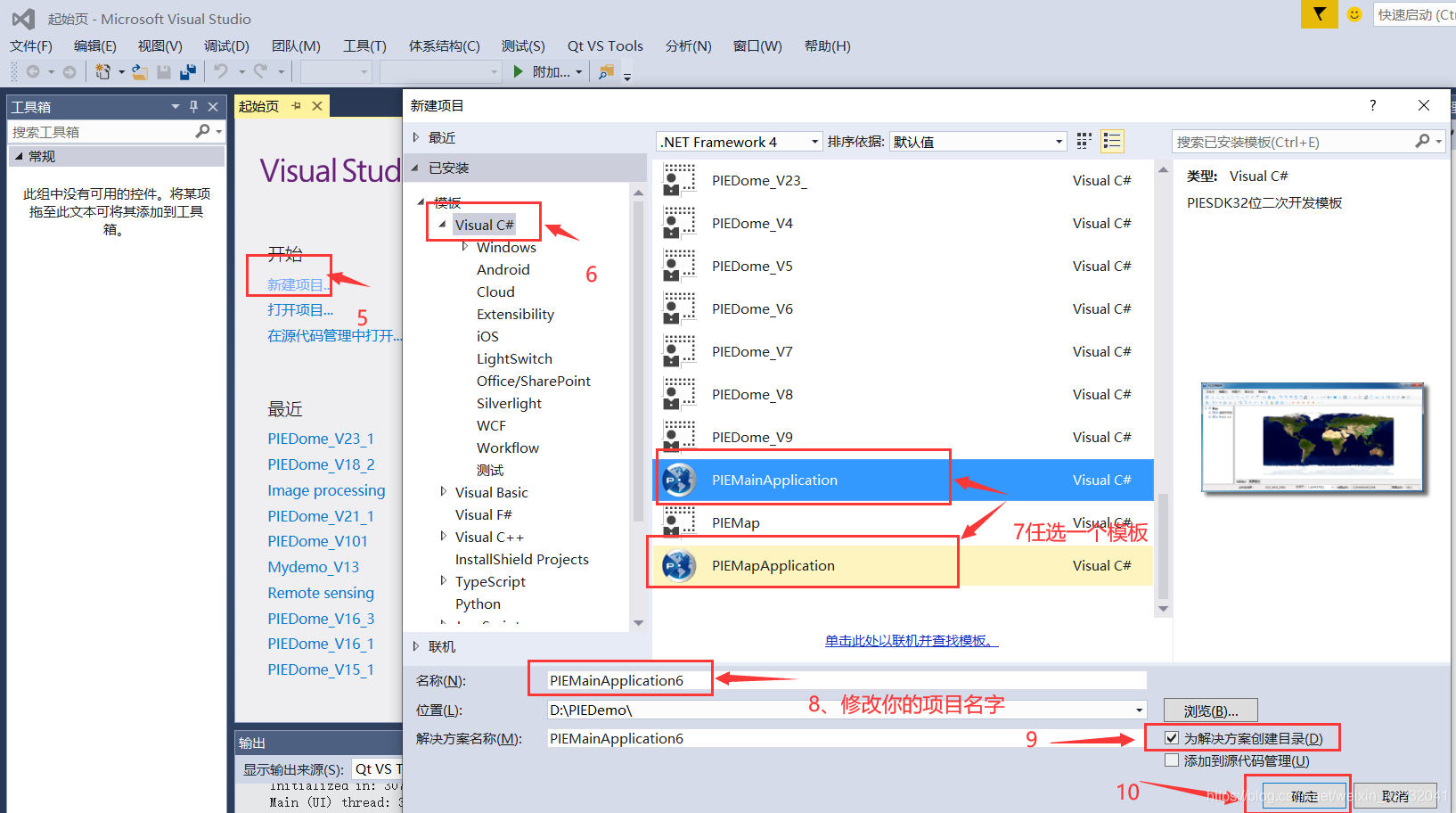Select the PIEDome_V9 template

[x=903, y=437]
